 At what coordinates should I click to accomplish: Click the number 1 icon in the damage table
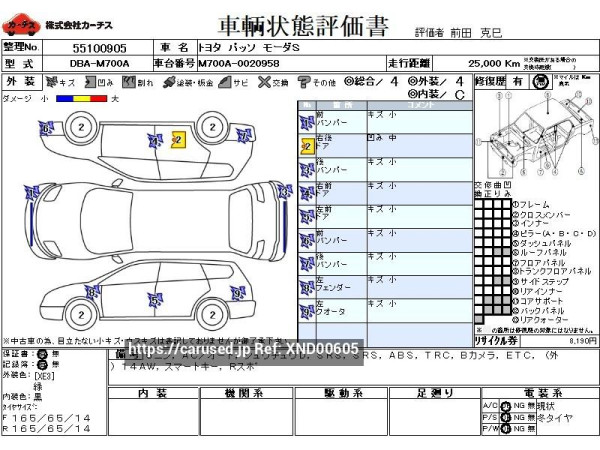point(307,123)
